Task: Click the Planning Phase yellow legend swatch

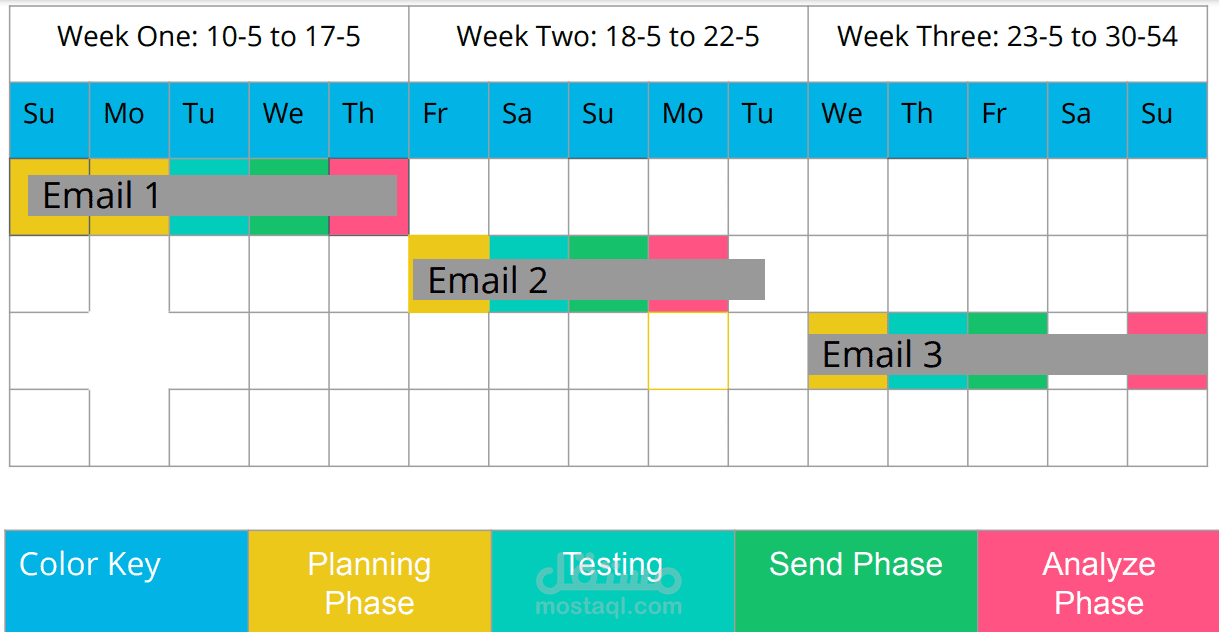Action: [369, 582]
